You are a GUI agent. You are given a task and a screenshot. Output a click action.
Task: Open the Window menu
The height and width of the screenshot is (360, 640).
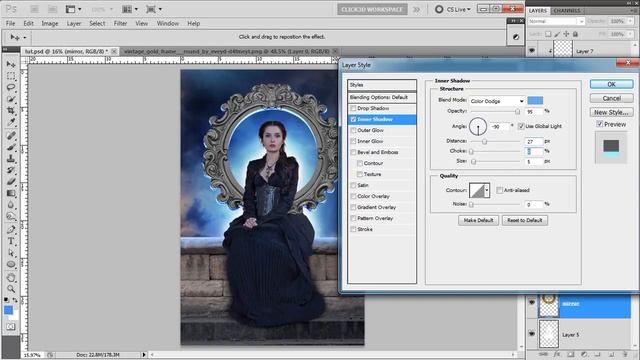click(168, 23)
